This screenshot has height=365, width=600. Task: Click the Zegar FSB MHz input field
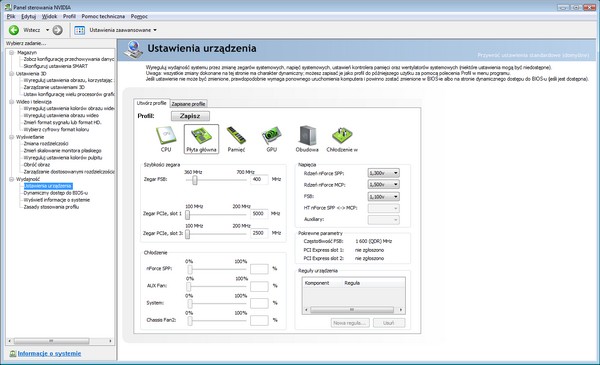259,179
